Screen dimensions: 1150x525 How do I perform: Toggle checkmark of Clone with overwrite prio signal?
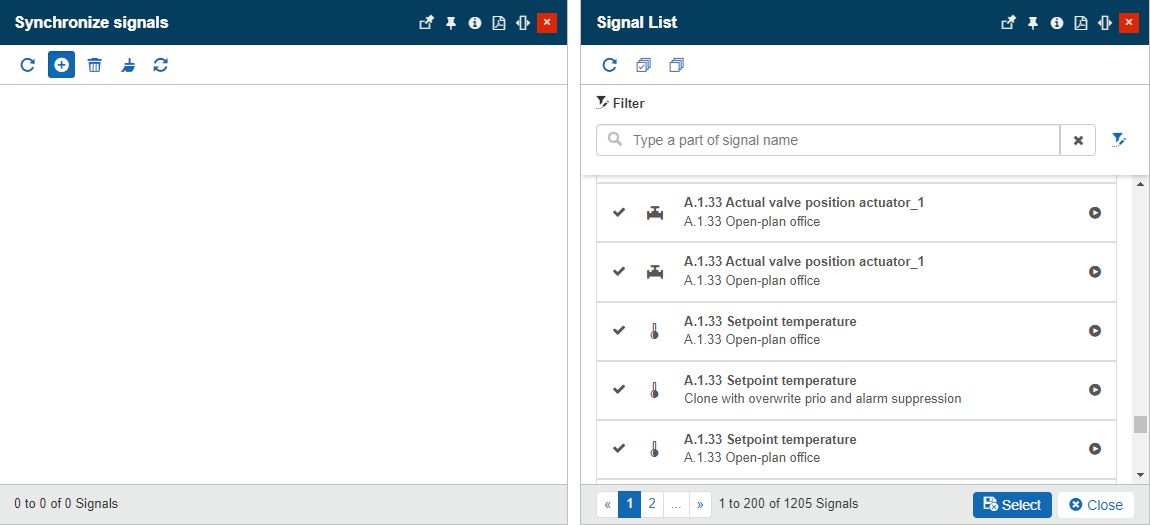coord(619,389)
